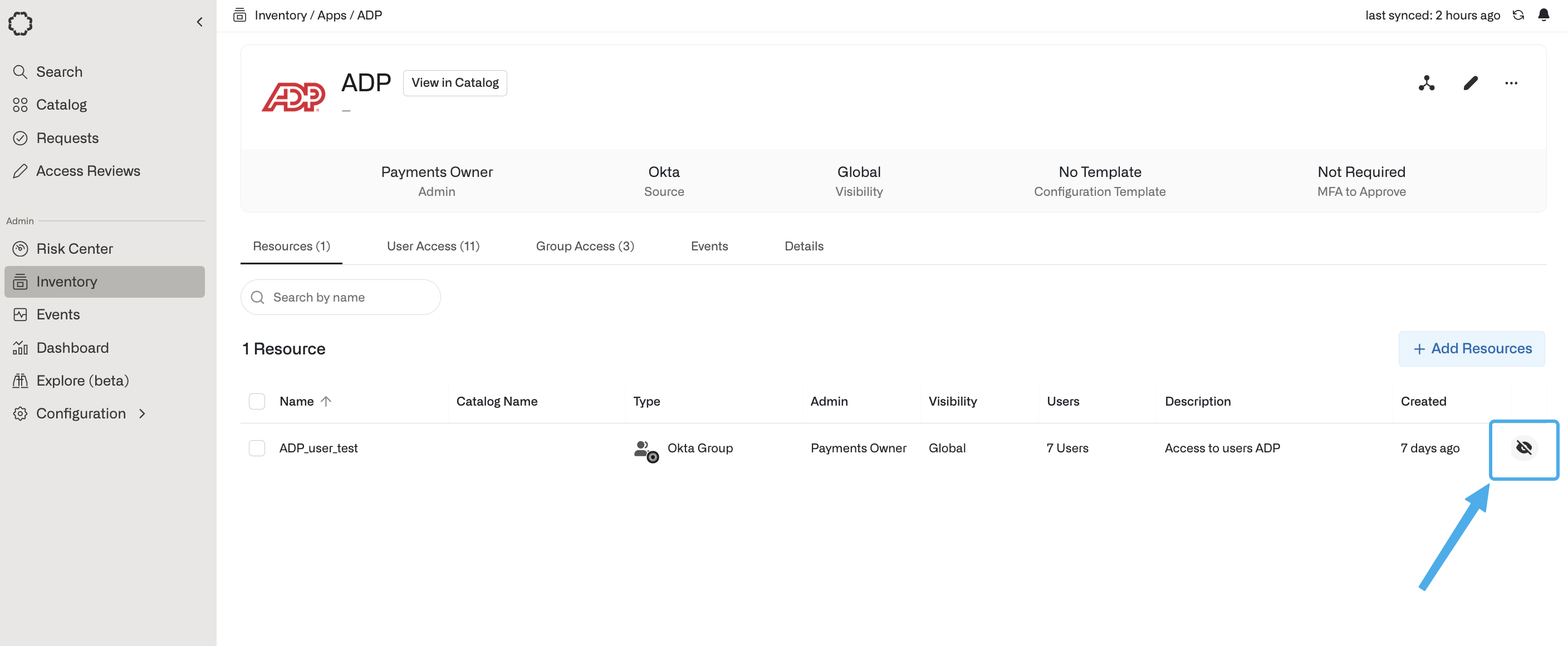Click View in Catalog button
Viewport: 1568px width, 646px height.
[455, 83]
